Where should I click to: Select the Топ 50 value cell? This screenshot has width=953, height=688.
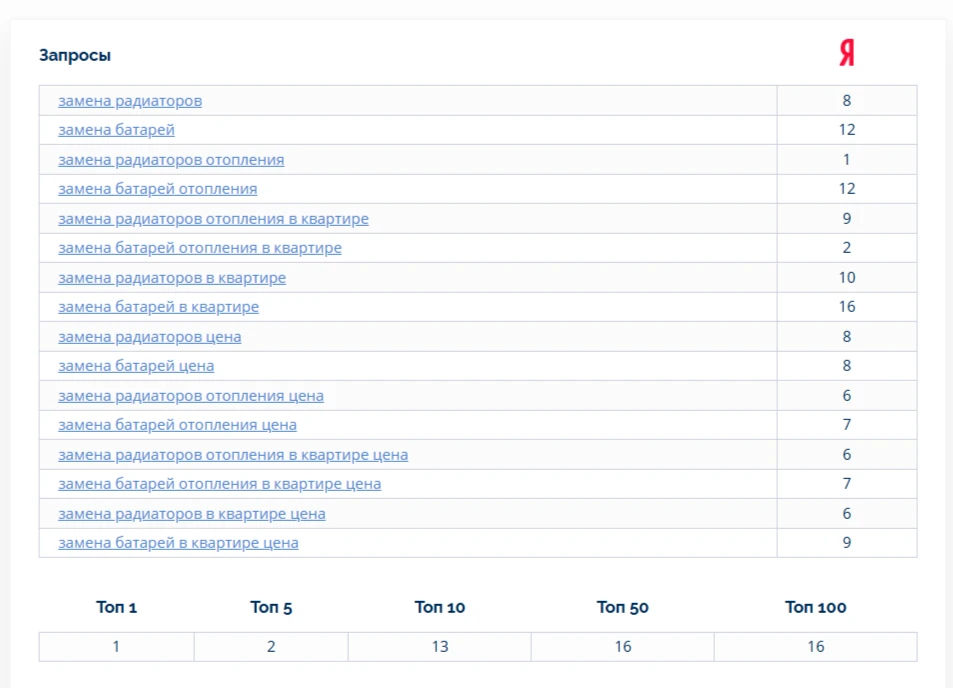click(622, 647)
